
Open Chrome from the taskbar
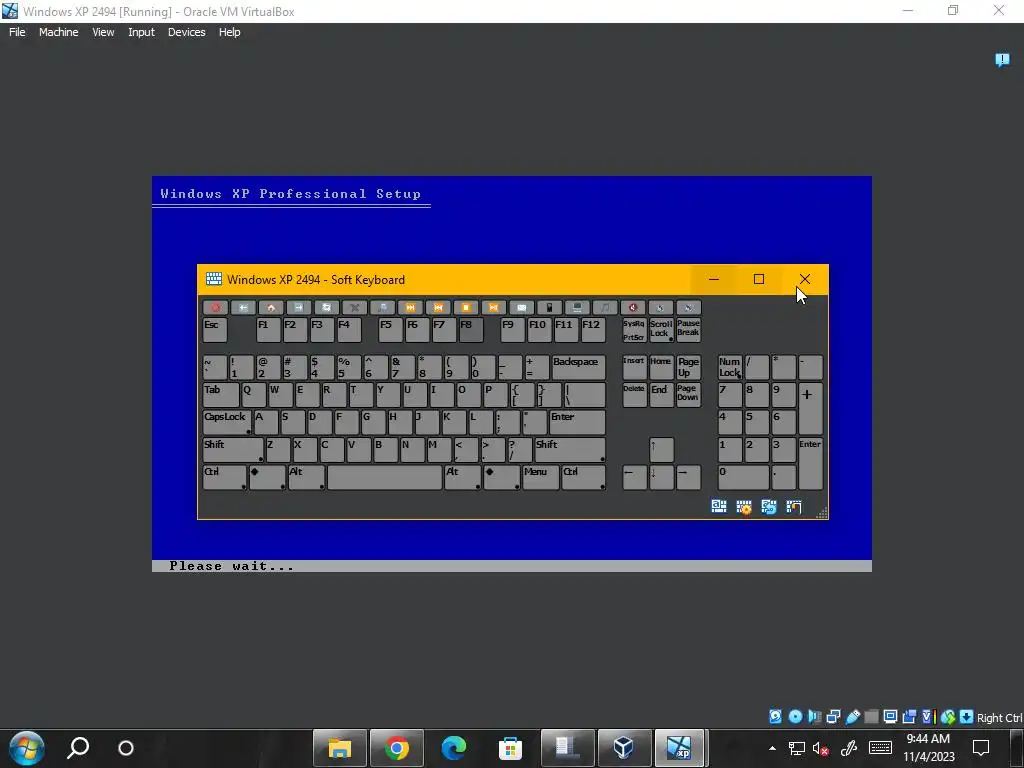tap(396, 748)
